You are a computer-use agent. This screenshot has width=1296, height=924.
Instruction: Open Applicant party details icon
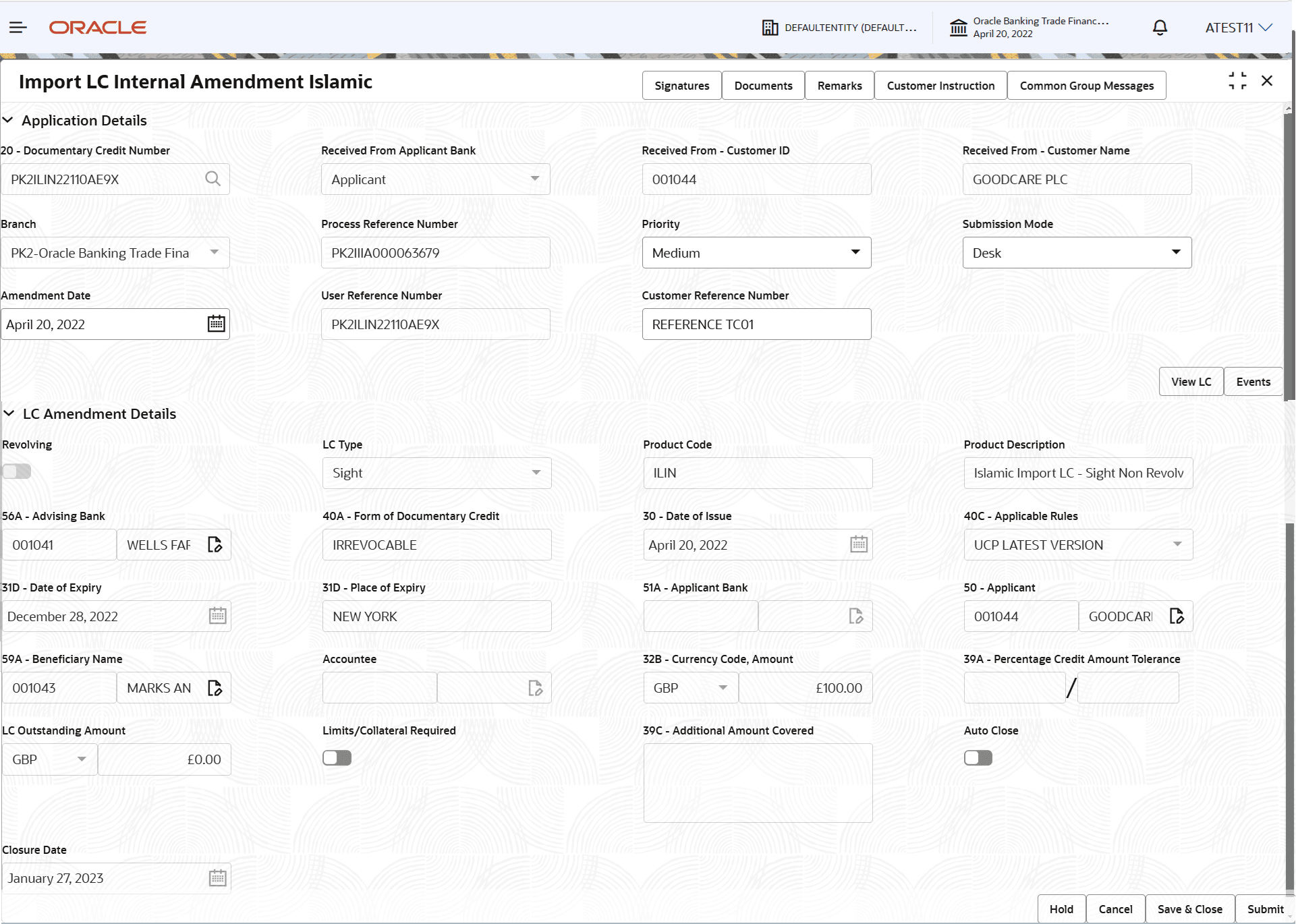1177,616
